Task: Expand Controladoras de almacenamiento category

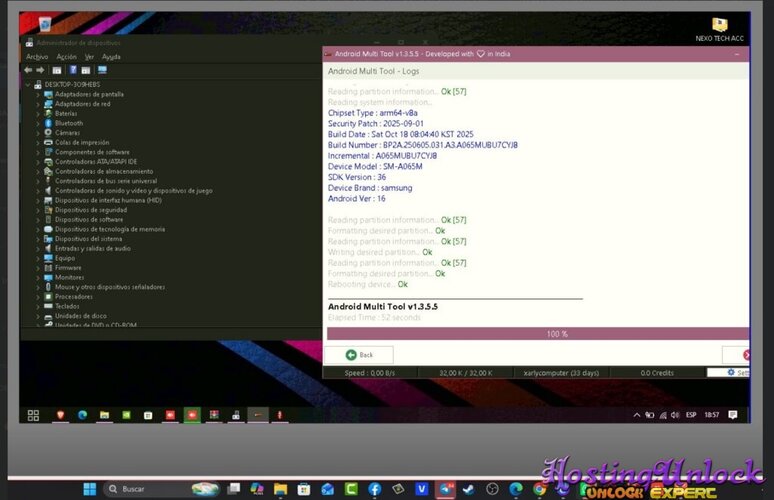Action: point(38,171)
